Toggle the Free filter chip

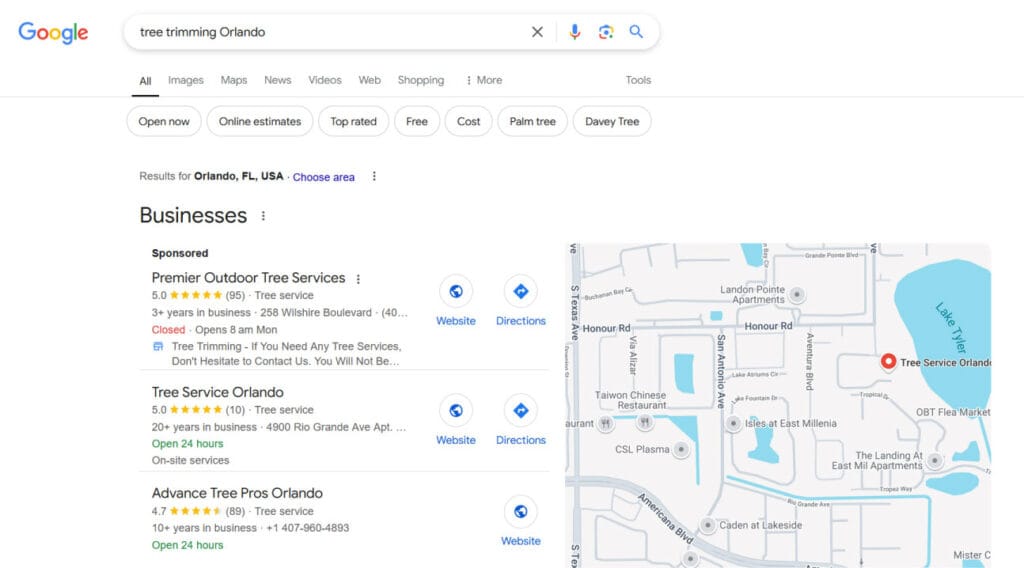pyautogui.click(x=417, y=121)
